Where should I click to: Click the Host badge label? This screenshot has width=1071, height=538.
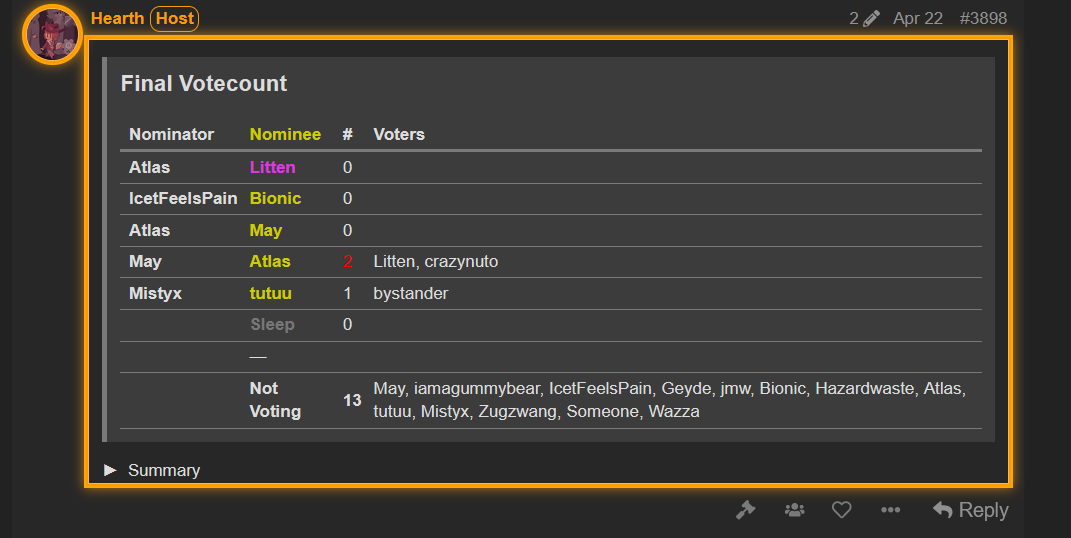175,18
